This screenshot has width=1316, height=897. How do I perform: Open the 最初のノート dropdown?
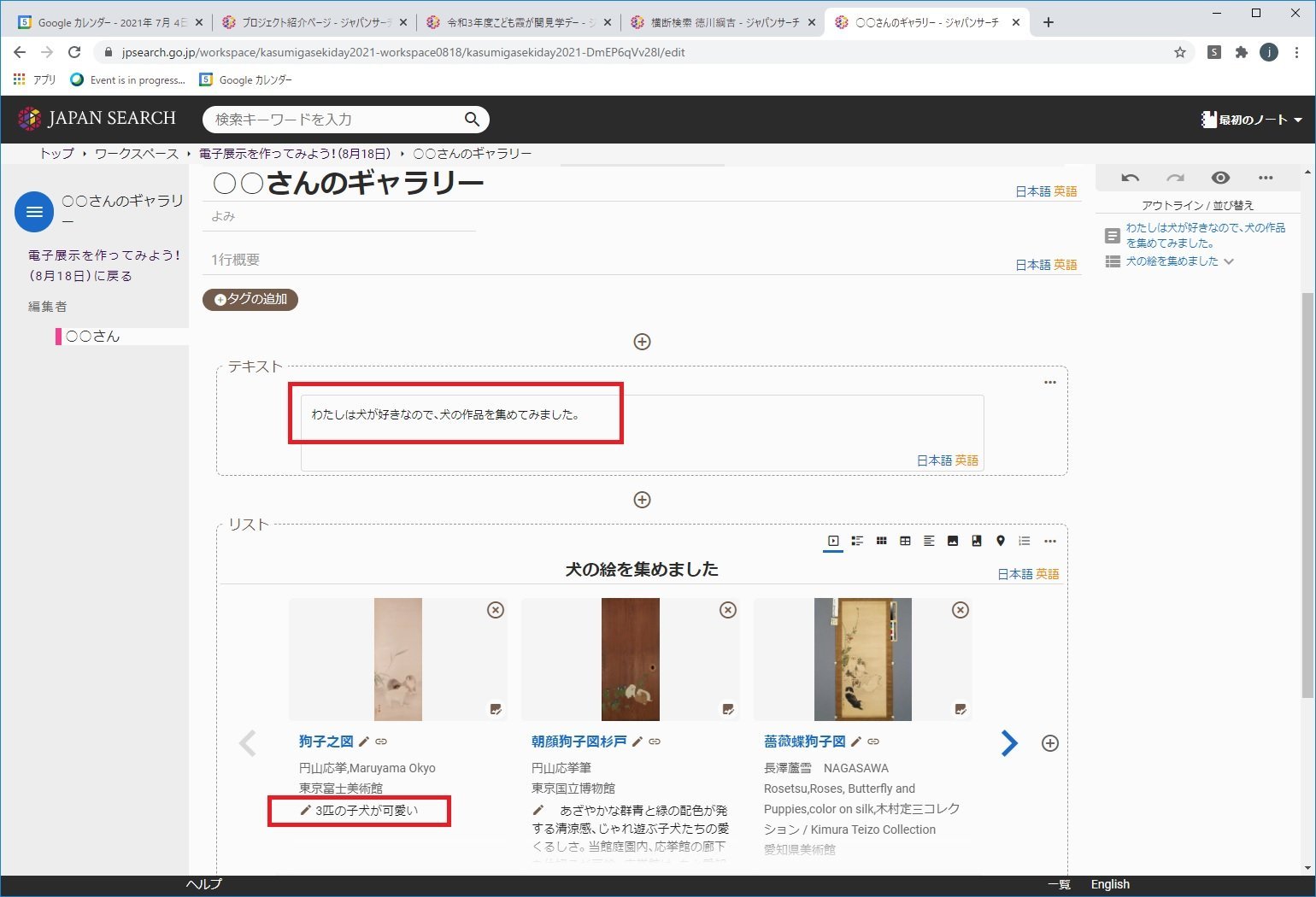click(1252, 120)
